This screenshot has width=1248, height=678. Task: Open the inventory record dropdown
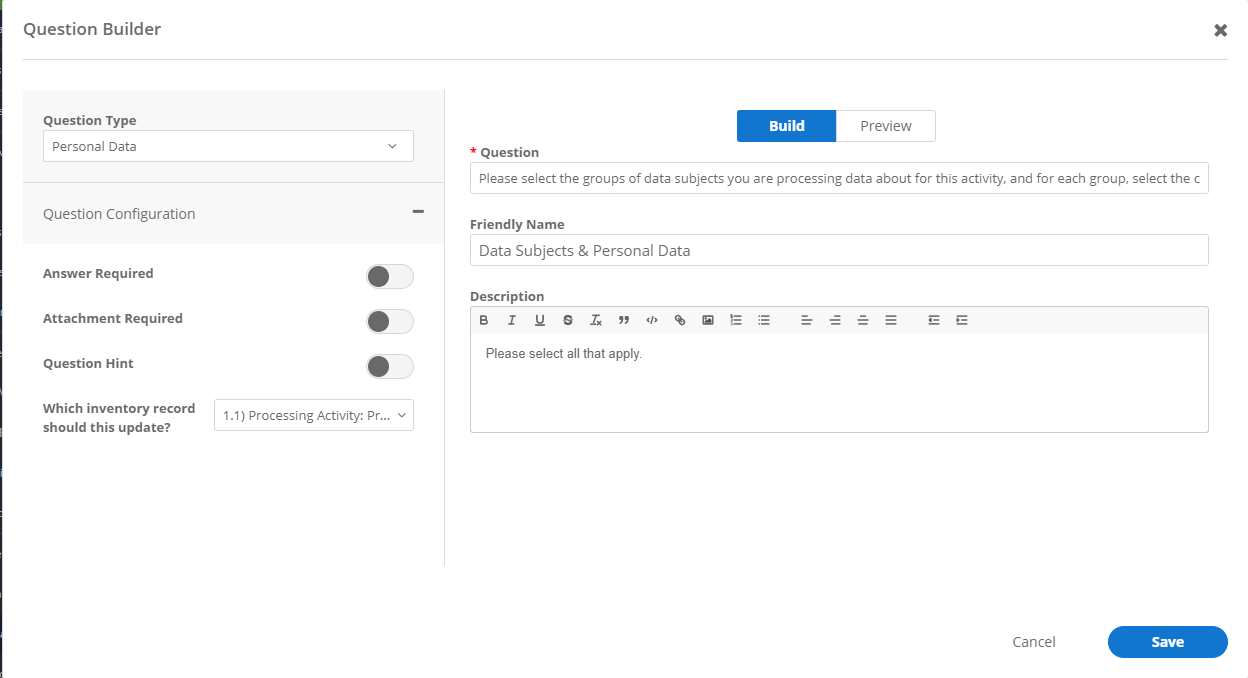pos(313,415)
